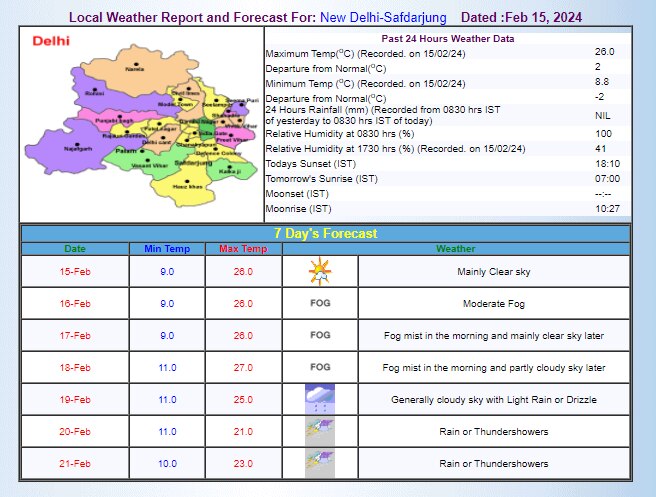This screenshot has width=656, height=497.
Task: Click the sunny icon for 15-Feb
Action: point(319,271)
